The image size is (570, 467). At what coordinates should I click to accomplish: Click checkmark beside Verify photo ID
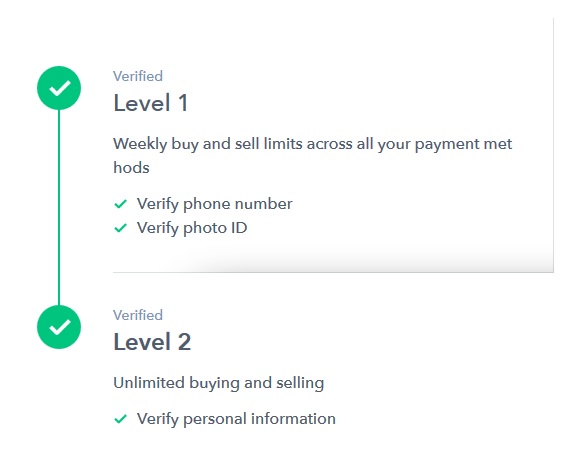(x=120, y=228)
